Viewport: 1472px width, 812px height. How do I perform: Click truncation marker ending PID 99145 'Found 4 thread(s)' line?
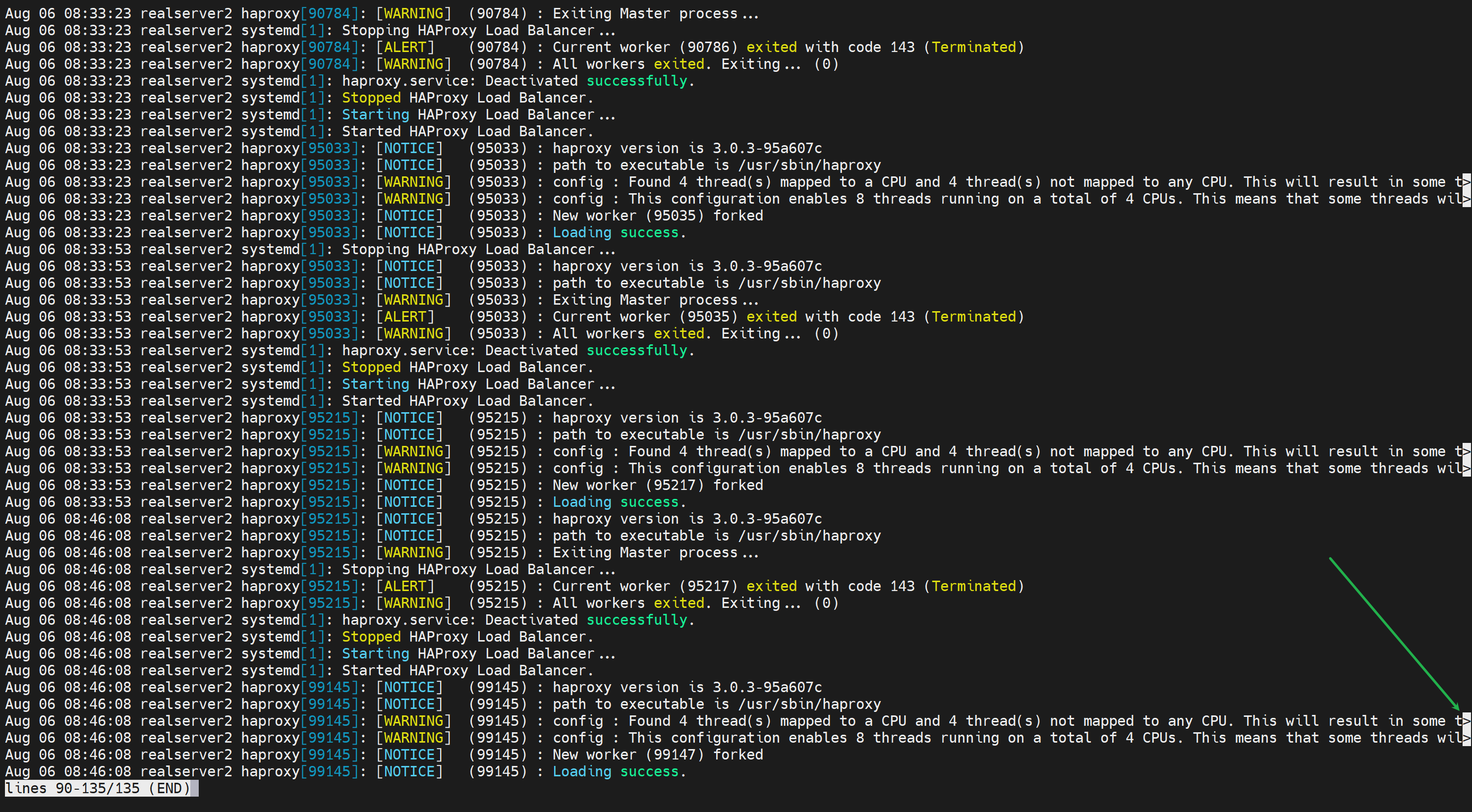point(1466,721)
